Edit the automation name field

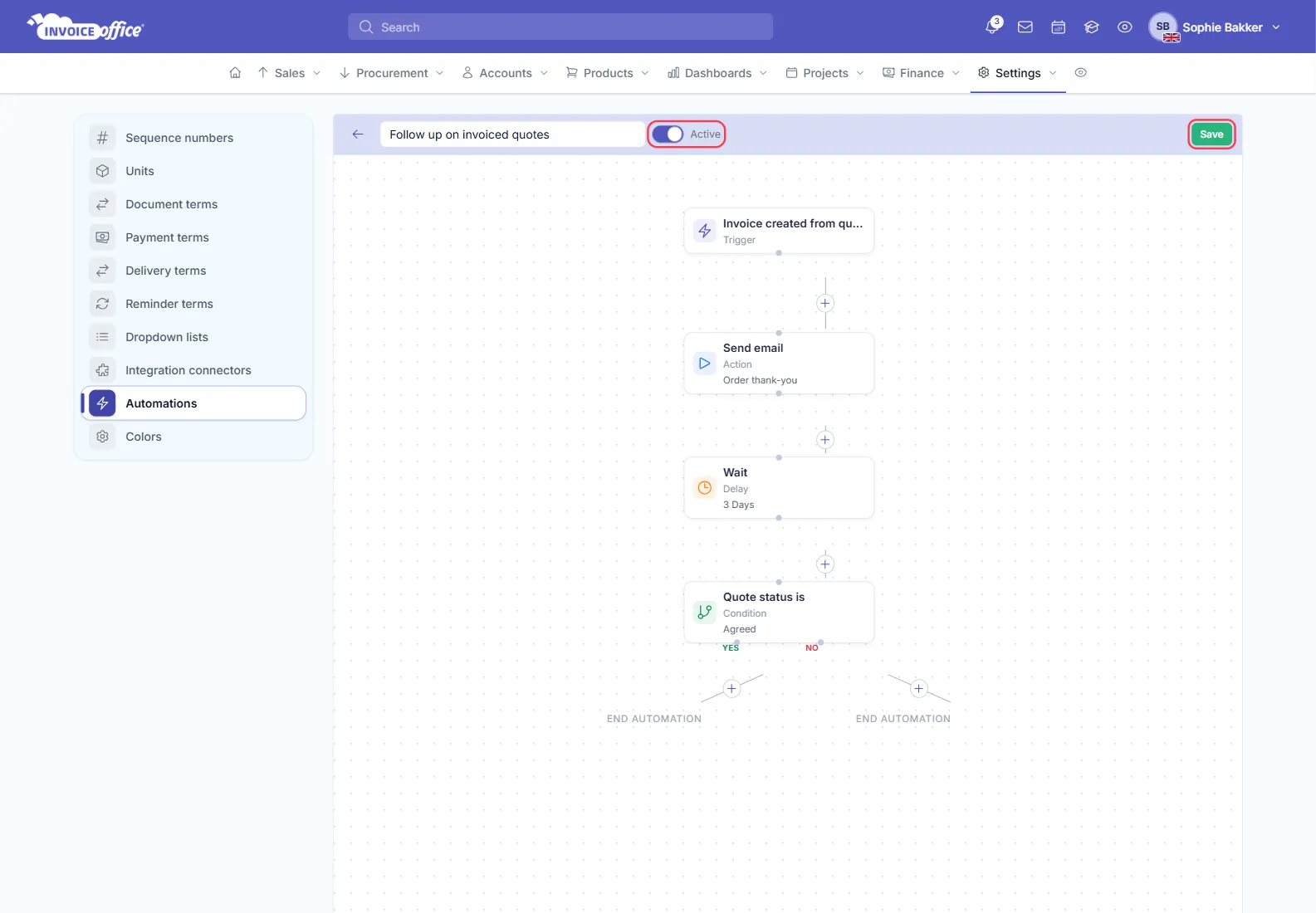click(x=512, y=134)
